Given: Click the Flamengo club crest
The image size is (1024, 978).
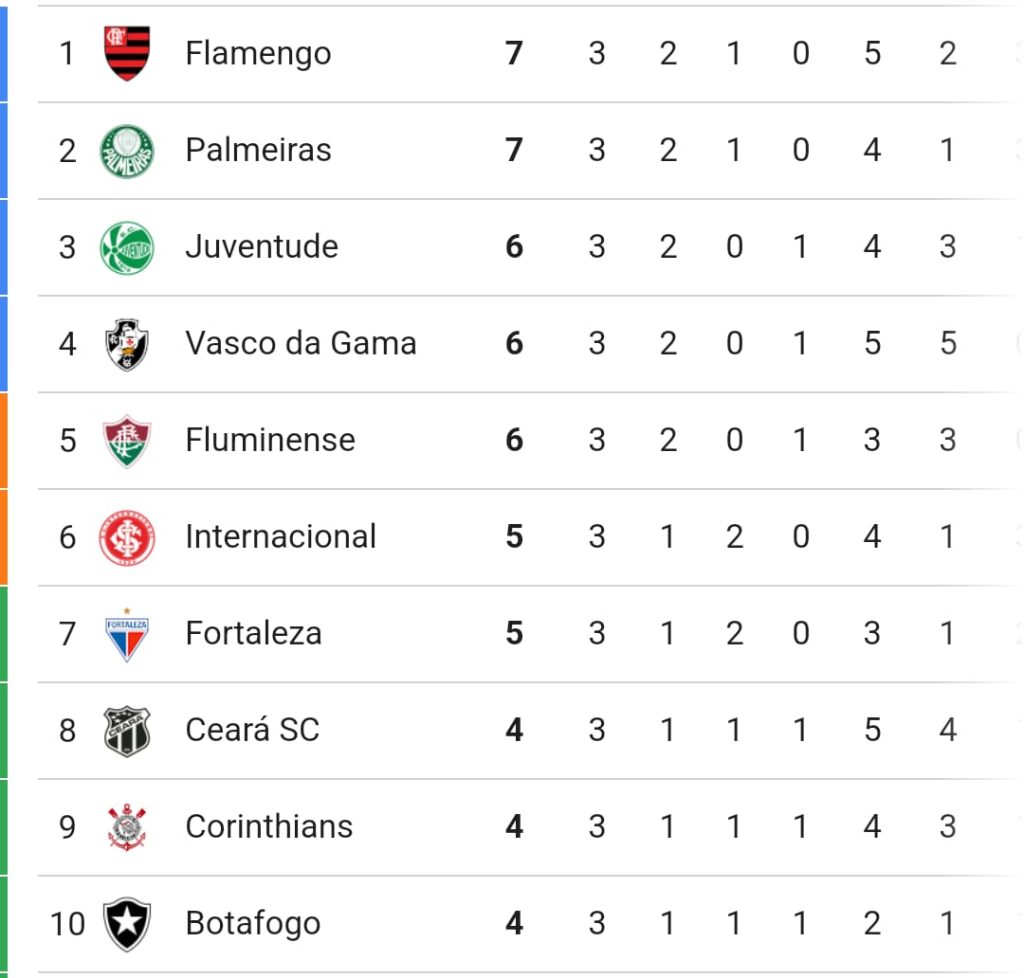Looking at the screenshot, I should click(127, 53).
